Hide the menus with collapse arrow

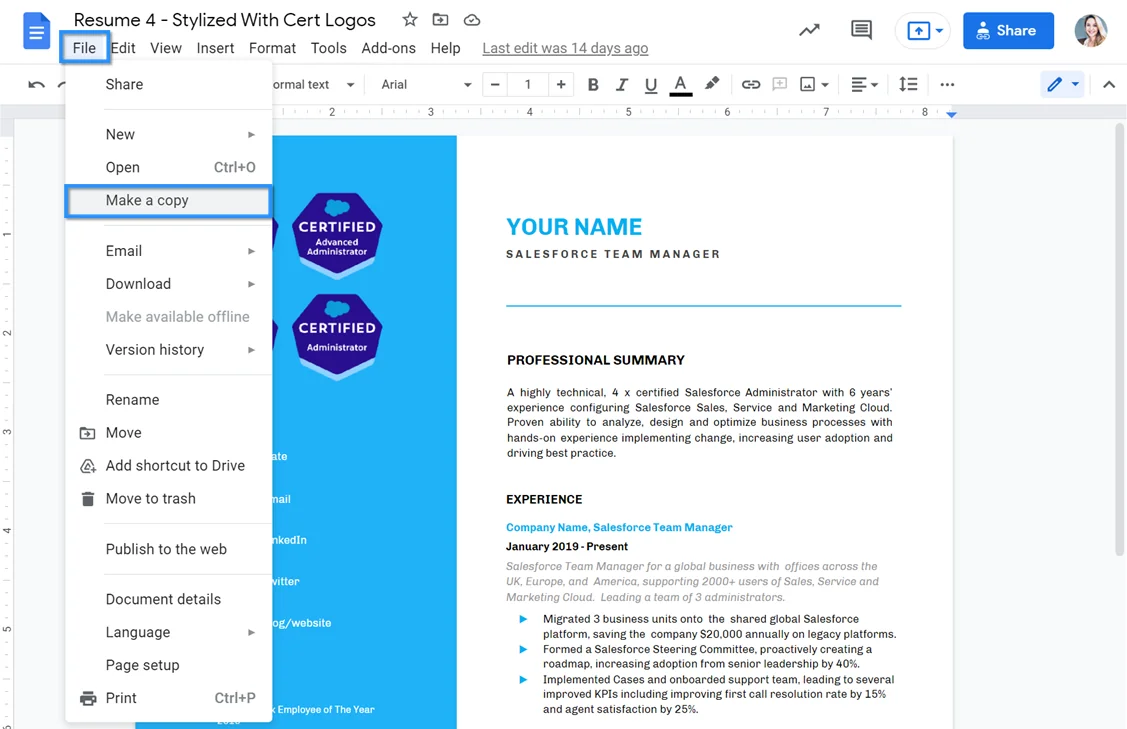(x=1109, y=85)
